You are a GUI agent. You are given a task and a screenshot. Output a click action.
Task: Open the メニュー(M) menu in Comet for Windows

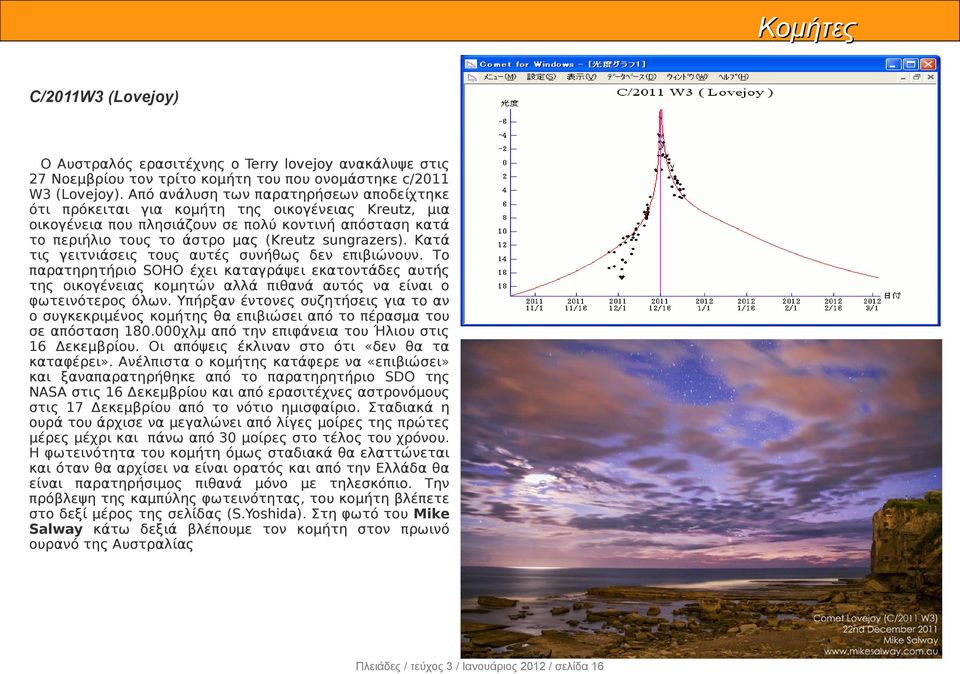(x=499, y=77)
